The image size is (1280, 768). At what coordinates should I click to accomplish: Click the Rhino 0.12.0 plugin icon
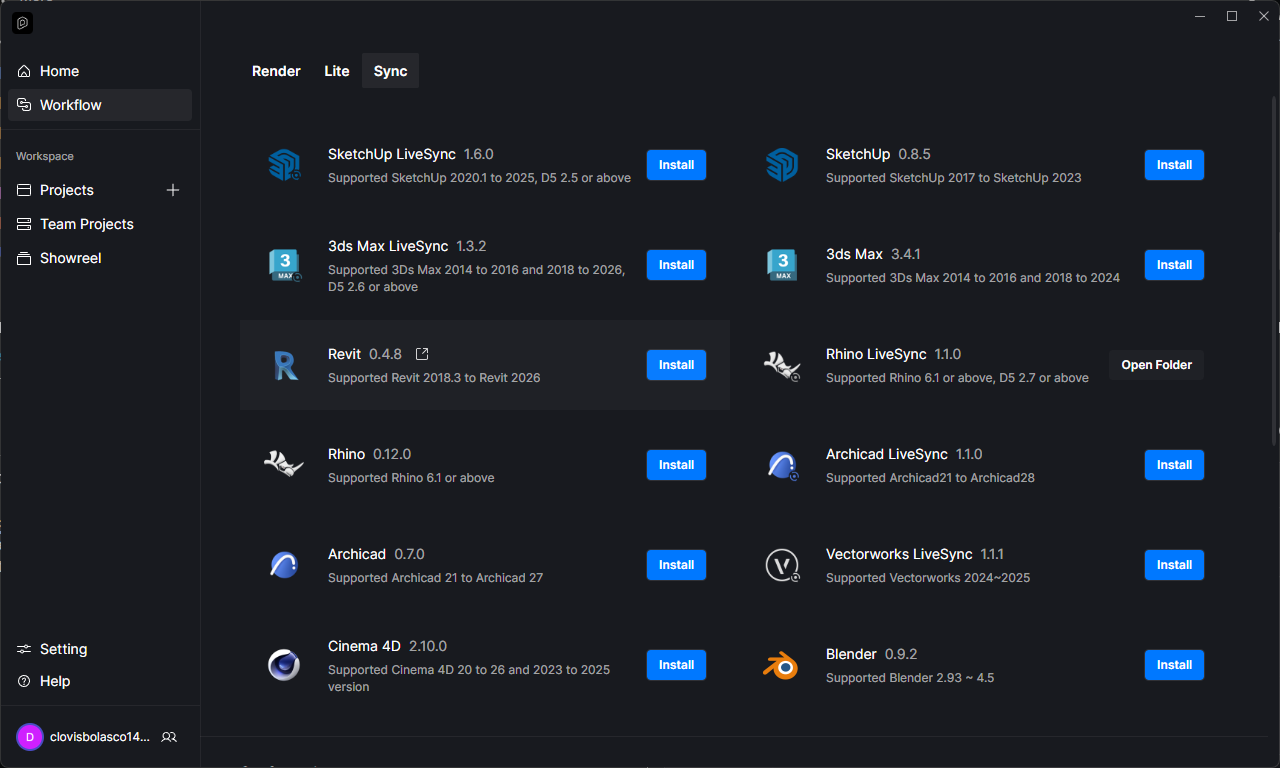click(x=284, y=464)
